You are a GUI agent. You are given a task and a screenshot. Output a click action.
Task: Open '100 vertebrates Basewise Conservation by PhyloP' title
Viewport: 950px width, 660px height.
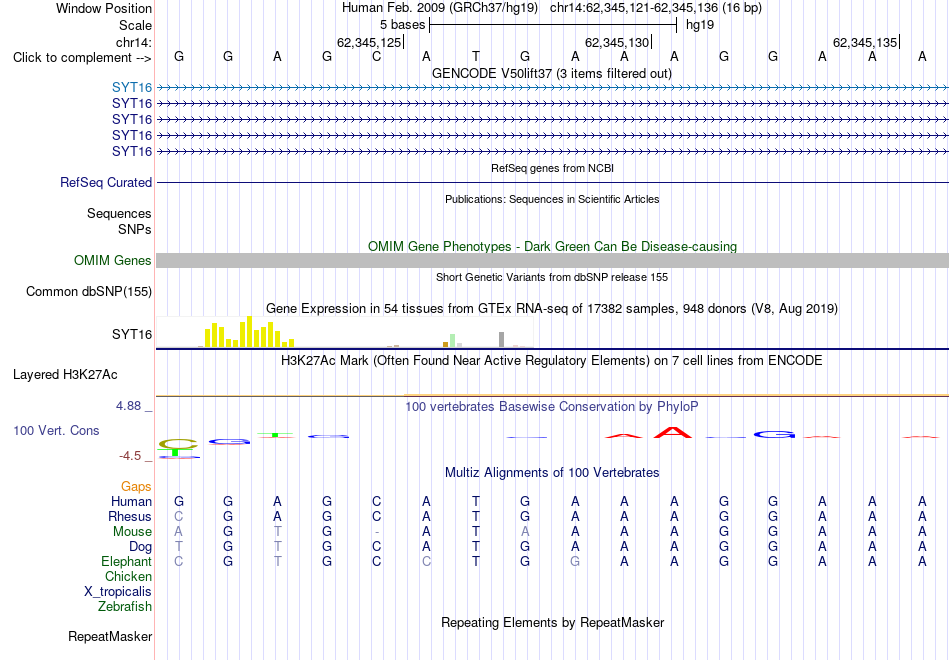pos(551,407)
